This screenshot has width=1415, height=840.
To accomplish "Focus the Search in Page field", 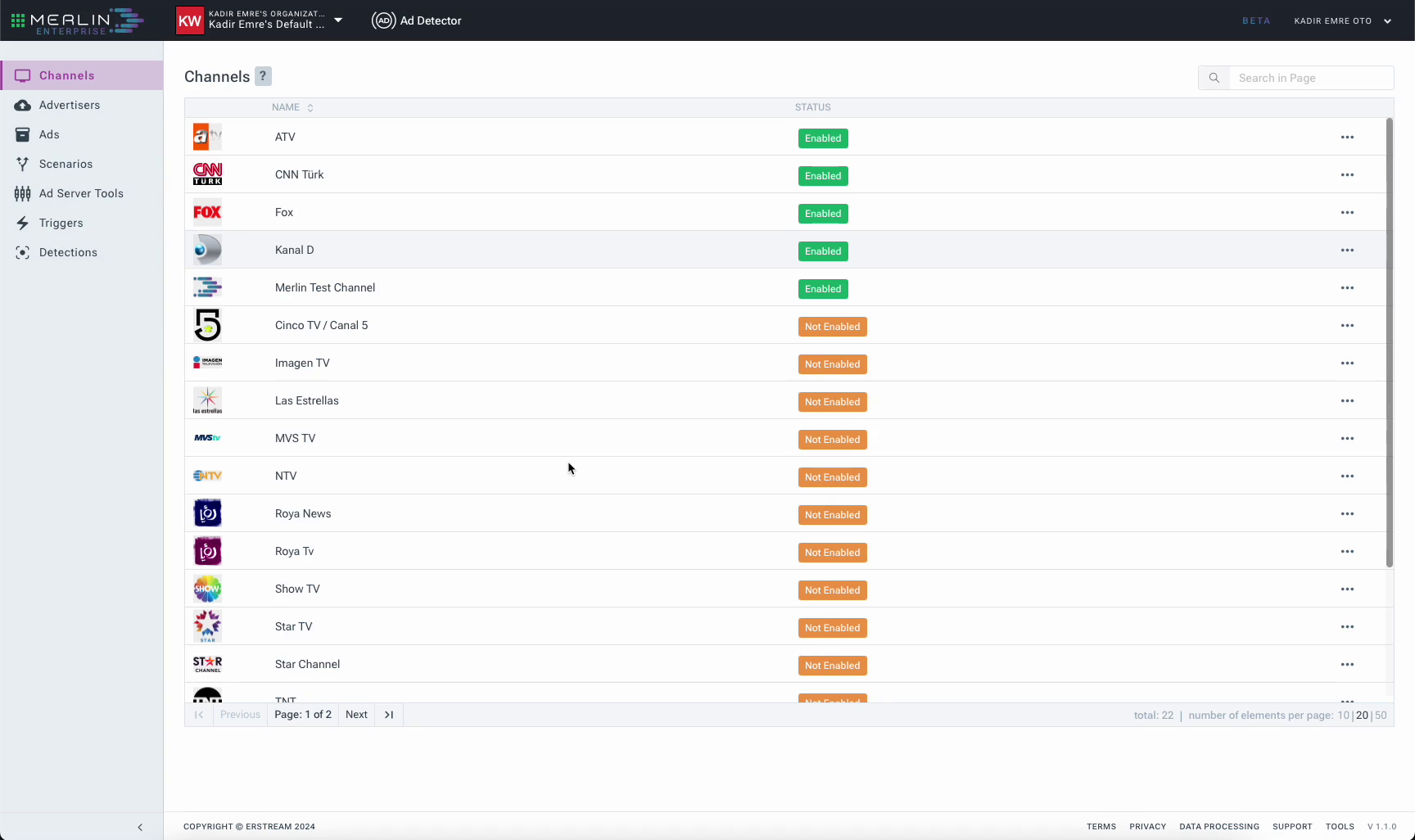I will pos(1311,78).
